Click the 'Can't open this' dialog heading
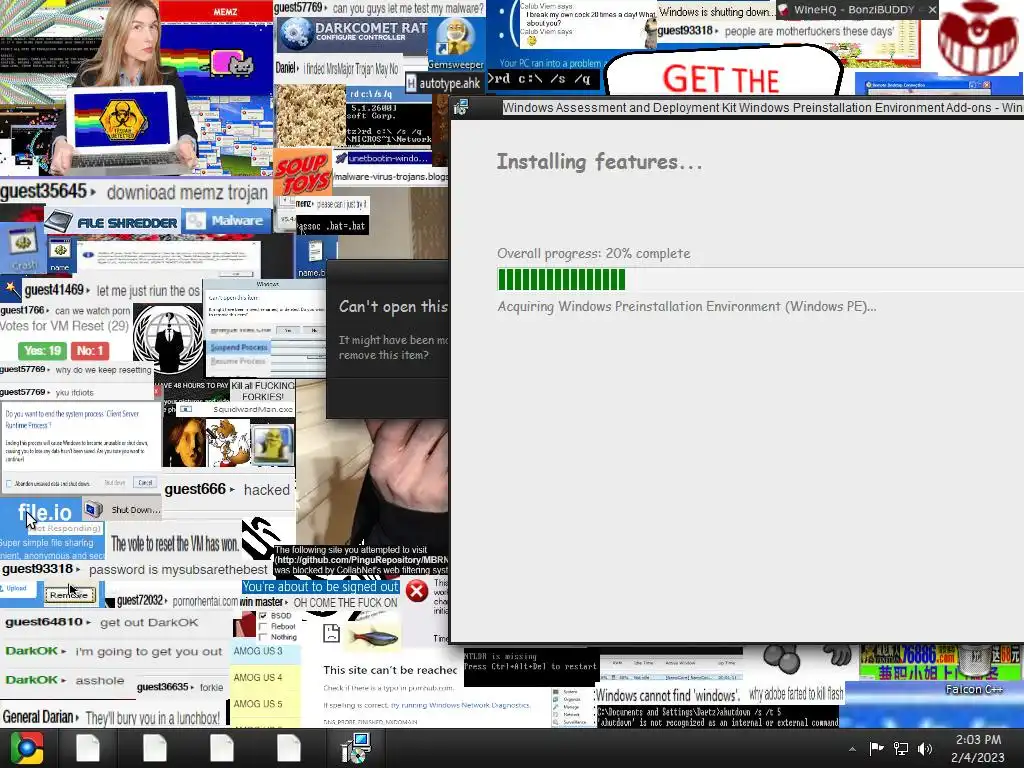The width and height of the screenshot is (1024, 768). click(393, 306)
